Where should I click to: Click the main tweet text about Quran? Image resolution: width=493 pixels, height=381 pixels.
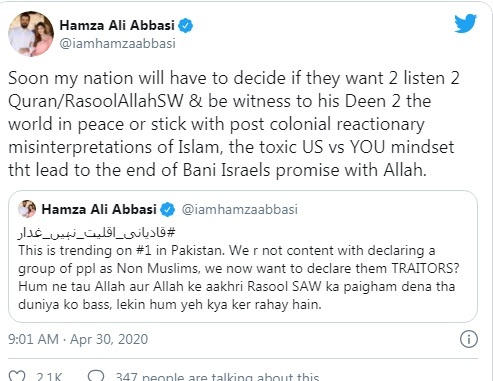tap(234, 124)
